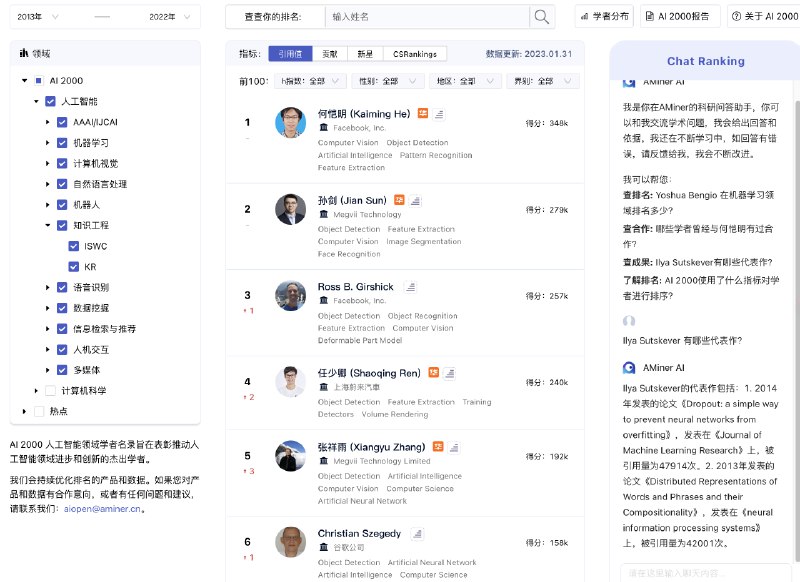This screenshot has height=582, width=800.
Task: Collapse the 知识工程 tree node
Action: pos(47,225)
